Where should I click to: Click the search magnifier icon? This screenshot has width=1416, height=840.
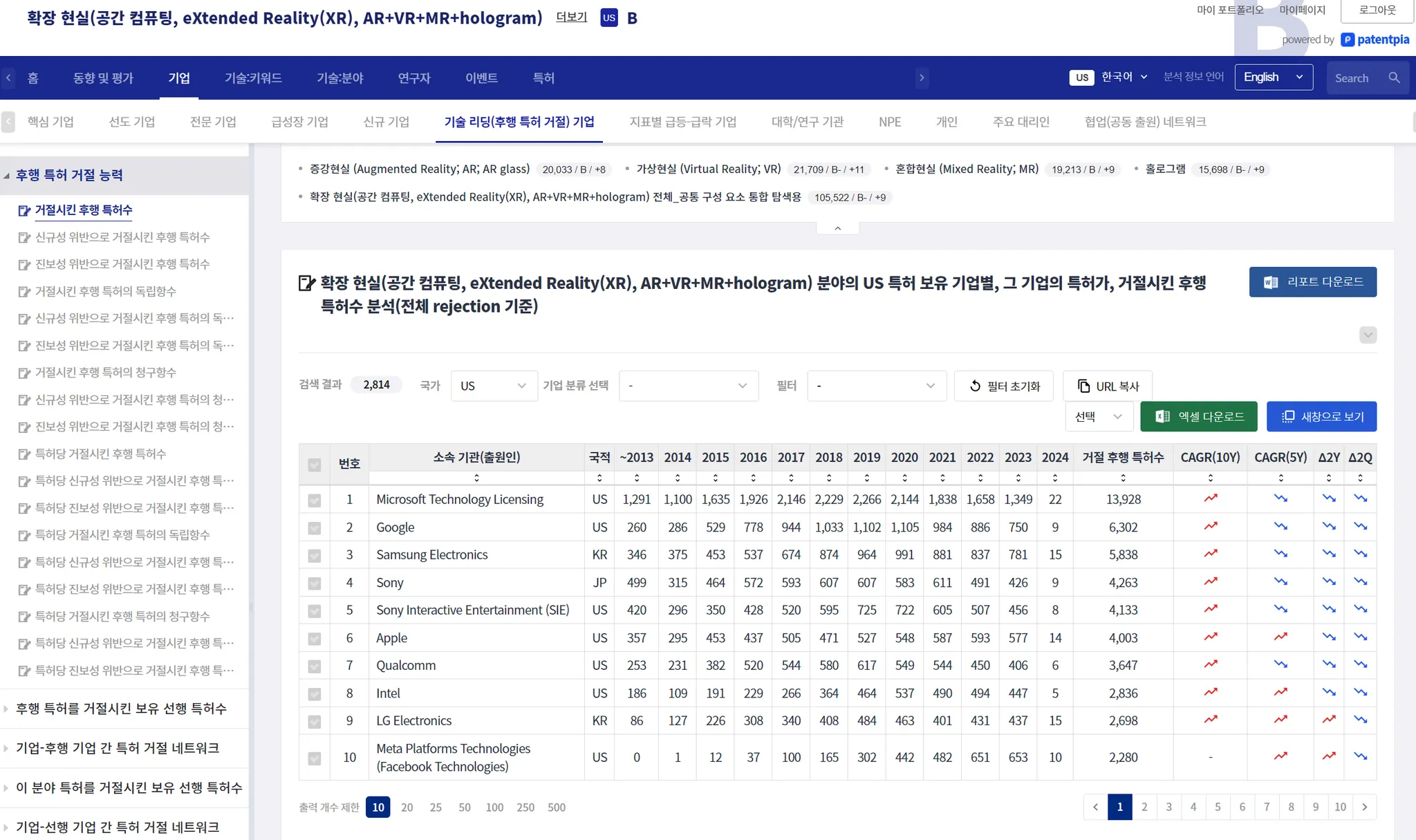(x=1394, y=78)
